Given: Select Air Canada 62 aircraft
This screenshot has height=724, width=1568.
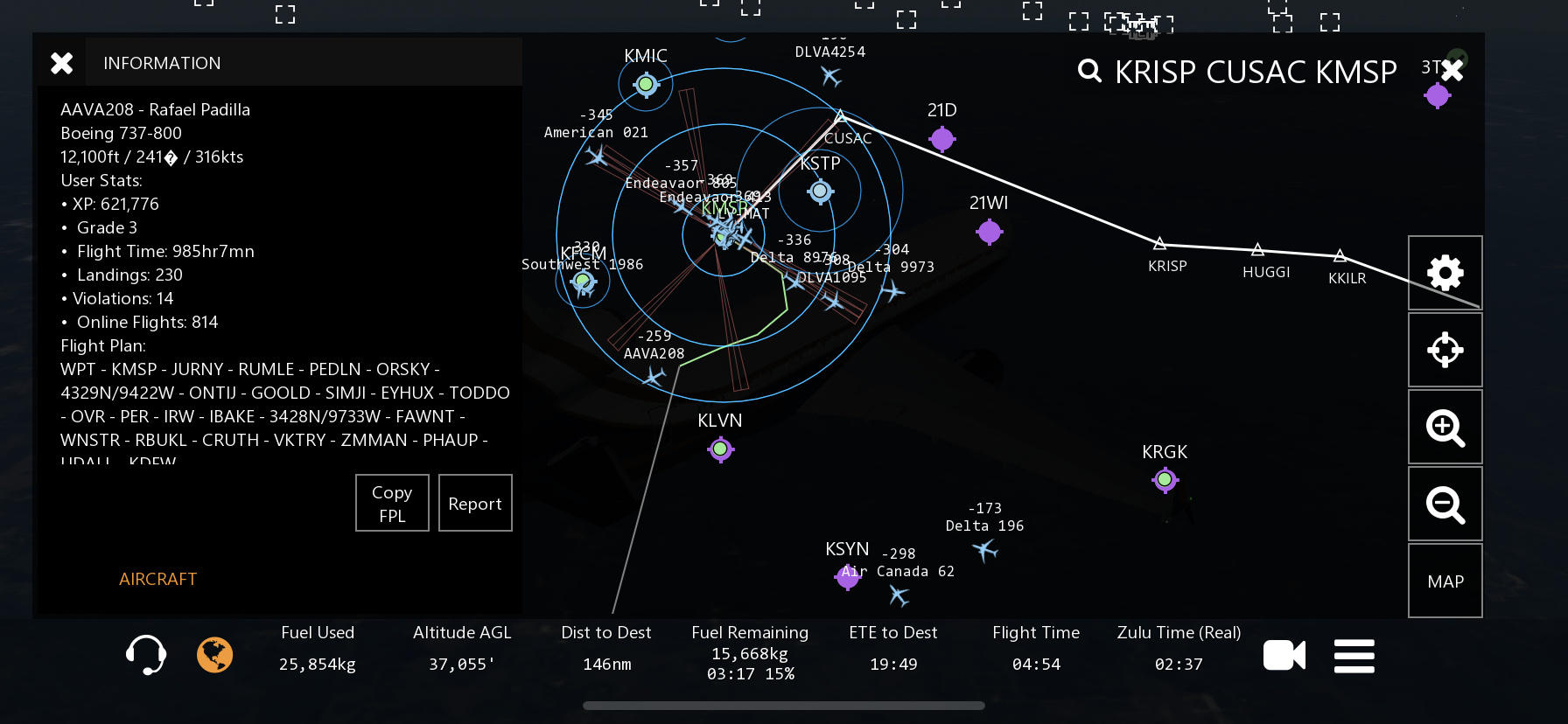Looking at the screenshot, I should pos(899,595).
